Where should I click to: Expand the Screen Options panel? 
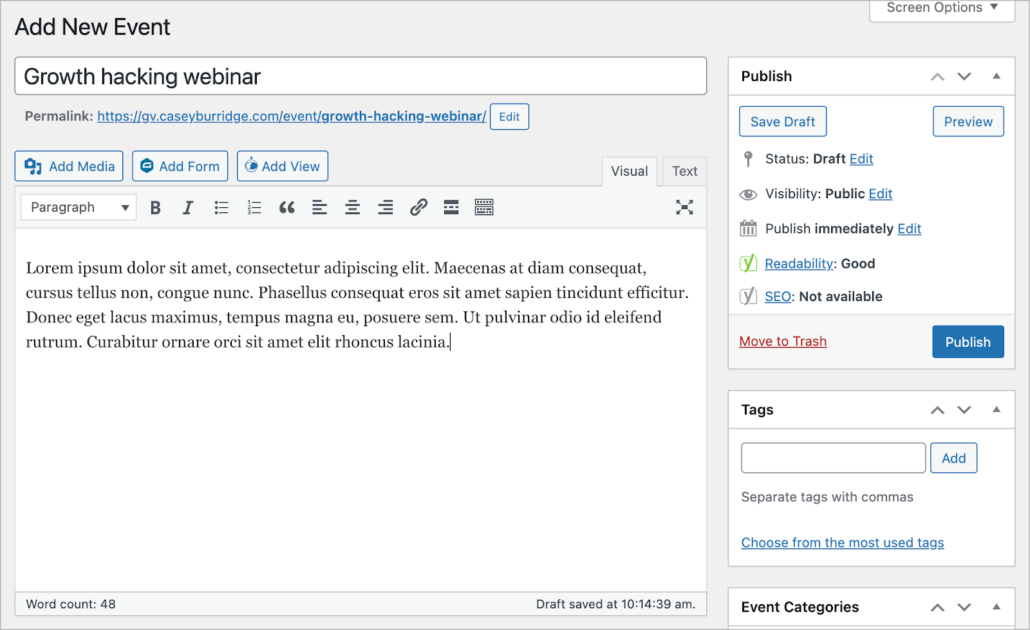click(x=944, y=8)
